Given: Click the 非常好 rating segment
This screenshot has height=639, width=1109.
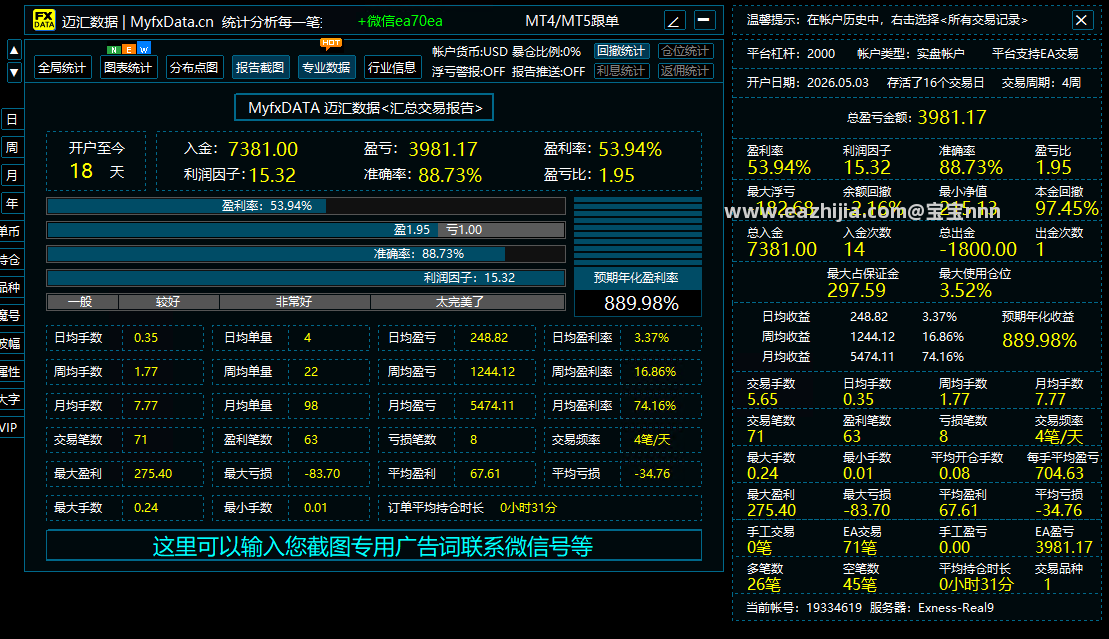Looking at the screenshot, I should point(295,302).
